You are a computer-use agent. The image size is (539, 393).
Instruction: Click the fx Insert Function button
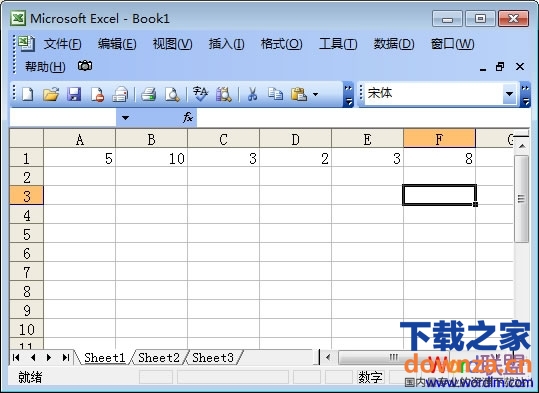(x=188, y=118)
